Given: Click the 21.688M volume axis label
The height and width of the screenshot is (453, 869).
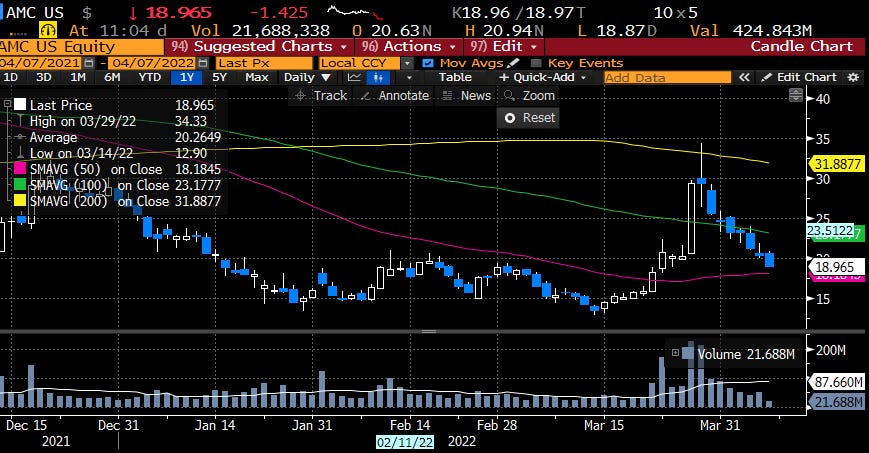Looking at the screenshot, I should (x=838, y=402).
